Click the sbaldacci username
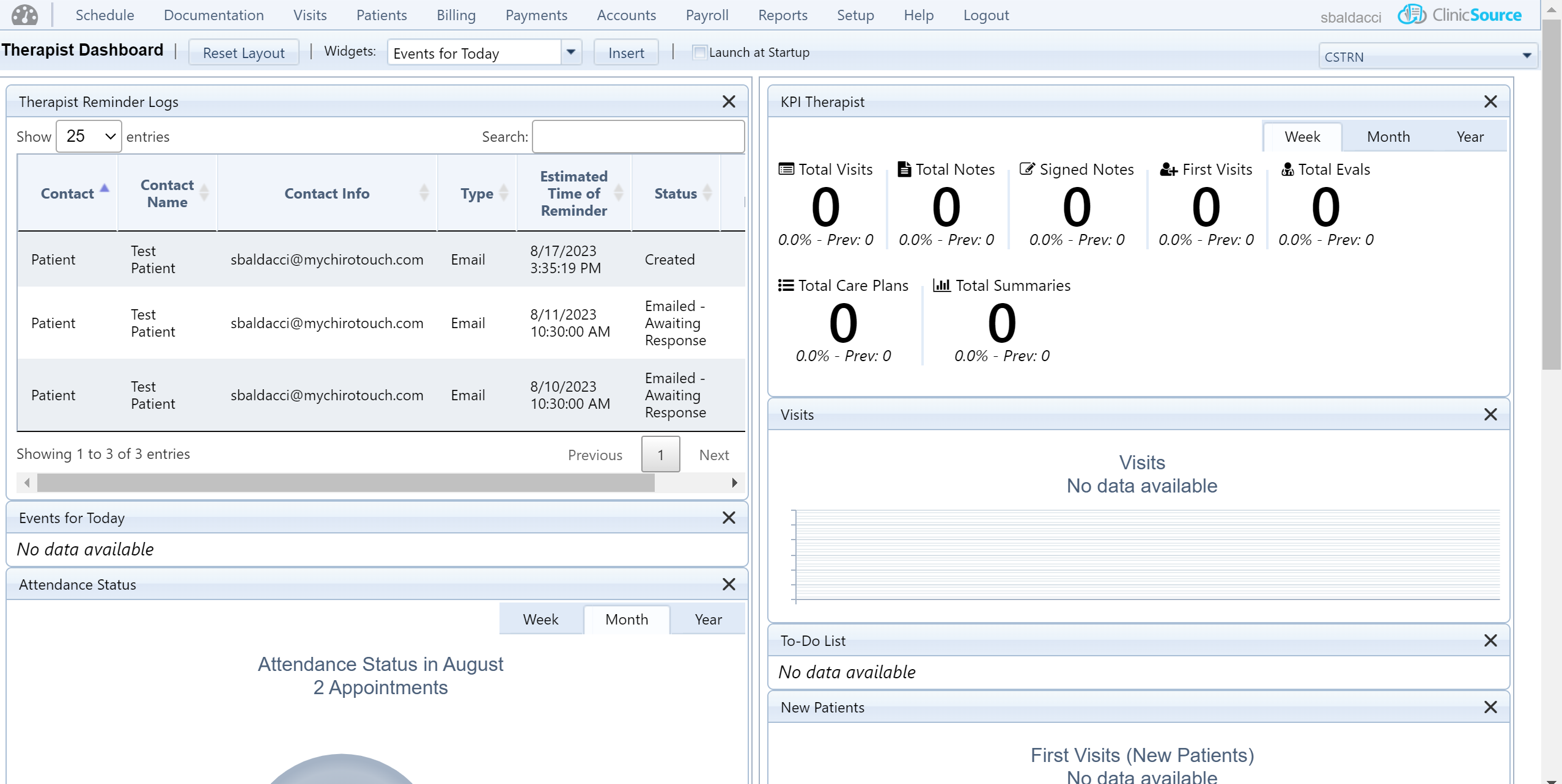Image resolution: width=1562 pixels, height=784 pixels. pos(1350,17)
